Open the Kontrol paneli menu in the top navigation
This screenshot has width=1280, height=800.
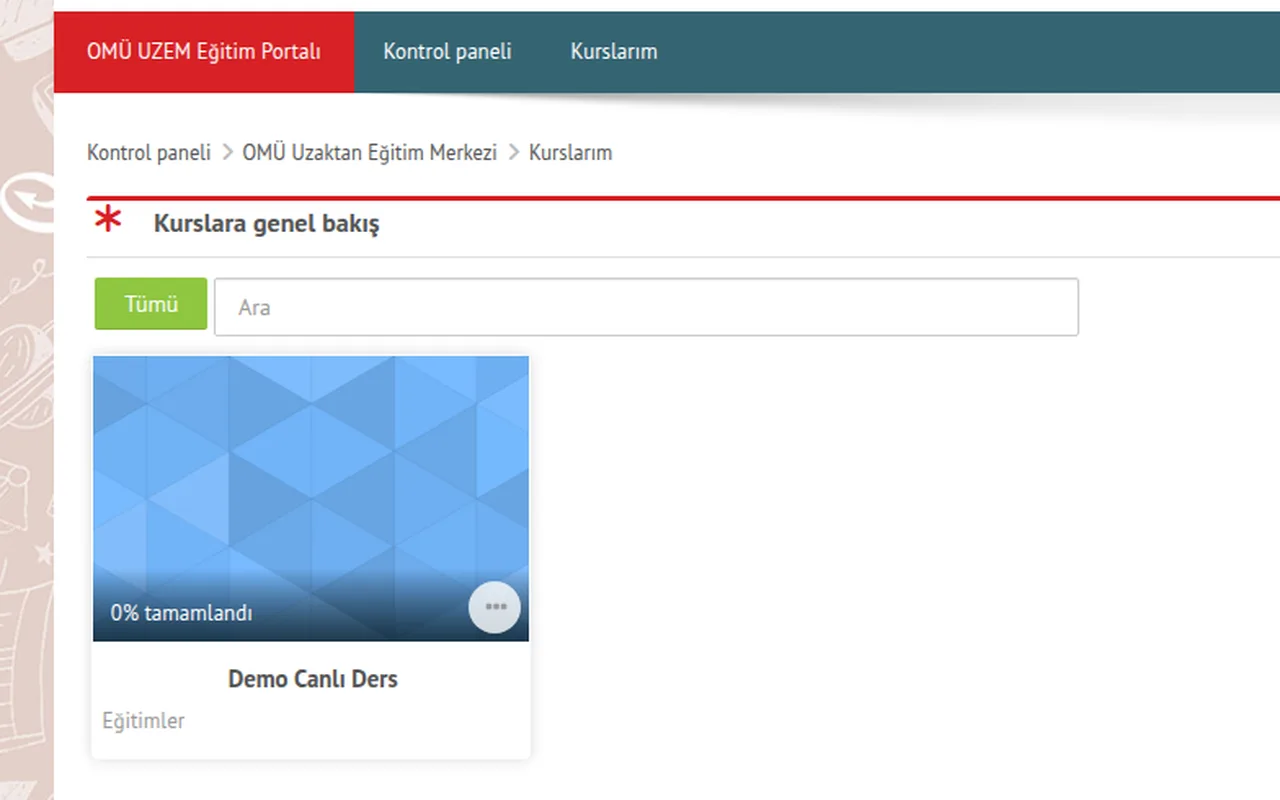(447, 52)
